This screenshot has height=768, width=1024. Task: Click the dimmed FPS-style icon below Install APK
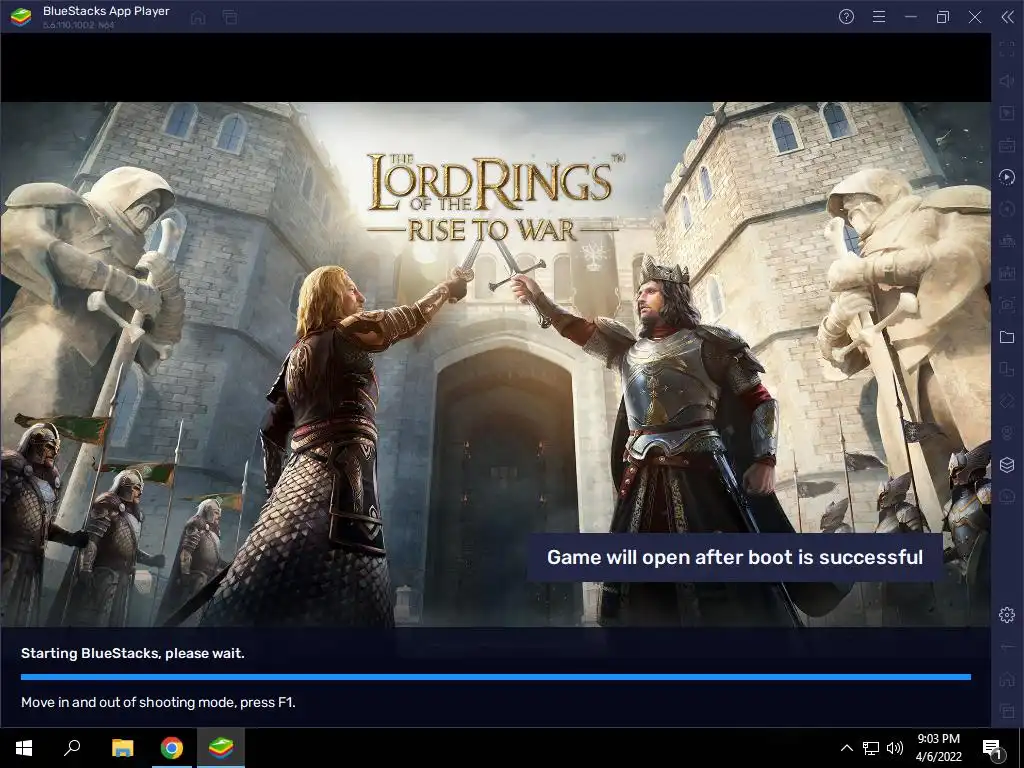[x=1007, y=273]
